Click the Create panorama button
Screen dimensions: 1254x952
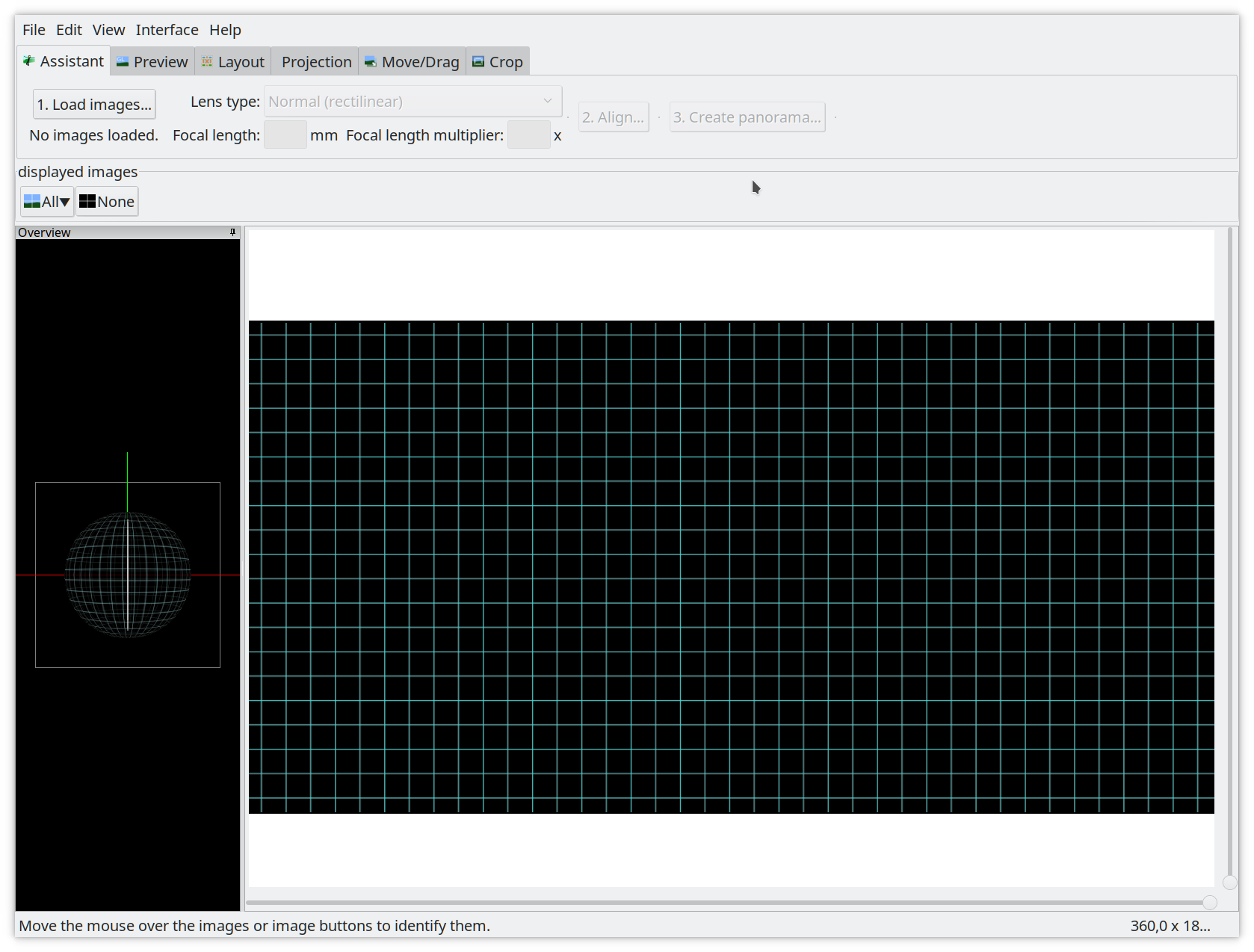pos(747,117)
